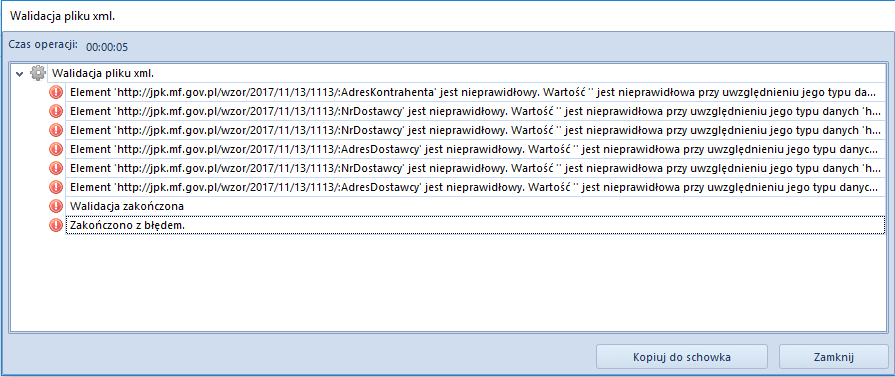Select the first NrDostawcy error message row
Screen dimensions: 895x377
475,110
